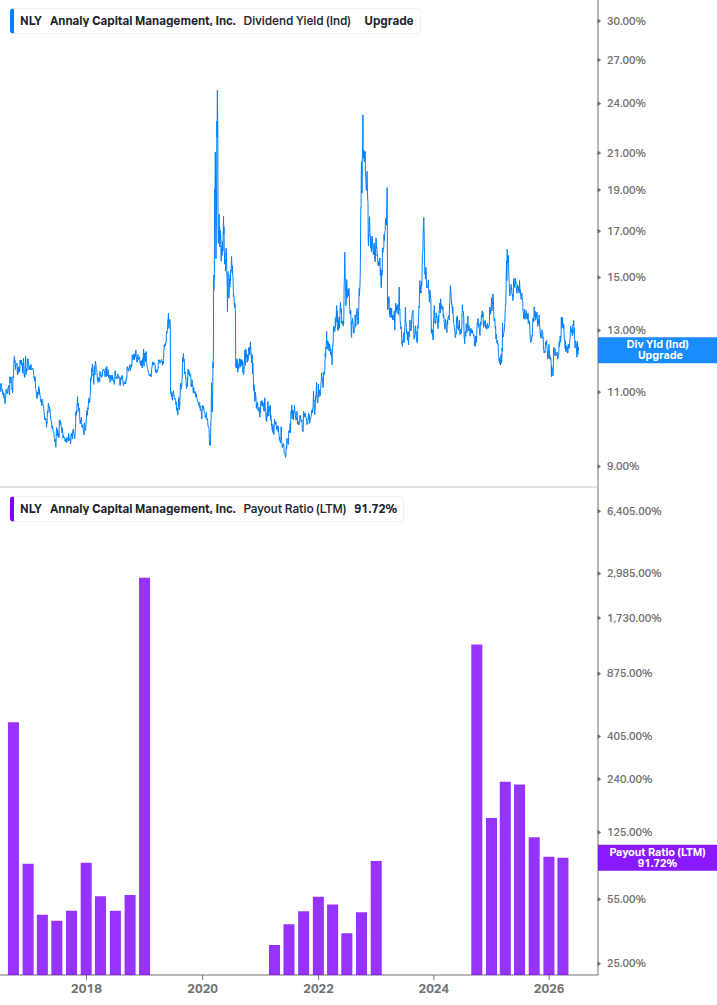Click the 2018 label on time axis
717x1005 pixels.
click(87, 988)
